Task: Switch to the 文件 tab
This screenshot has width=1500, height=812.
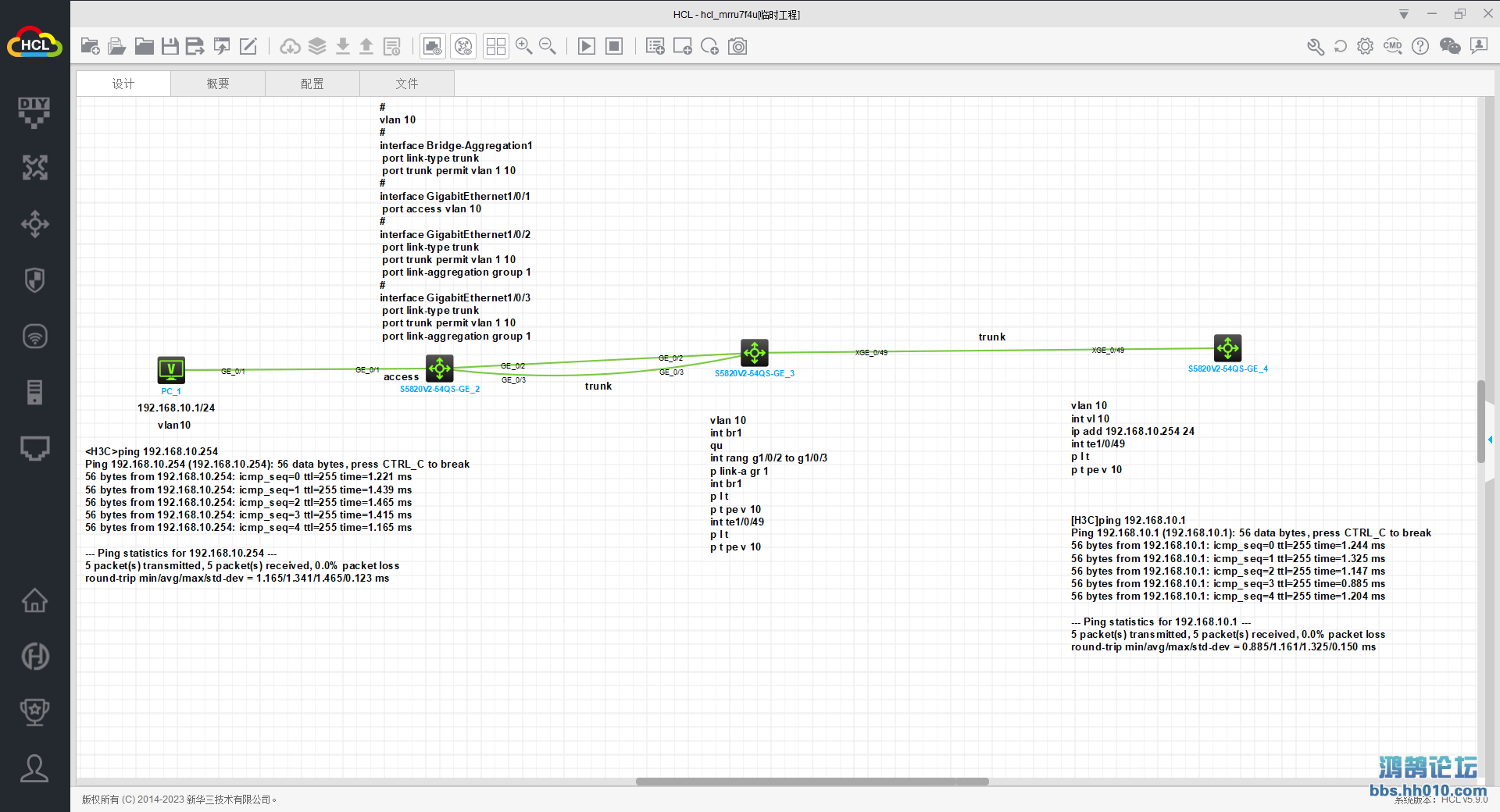Action: pyautogui.click(x=407, y=84)
